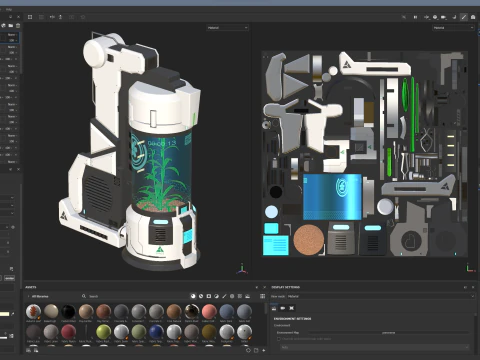Viewport: 480px width, 360px height.
Task: Click the cream color swatch in left panel
Action: [x=5, y=314]
